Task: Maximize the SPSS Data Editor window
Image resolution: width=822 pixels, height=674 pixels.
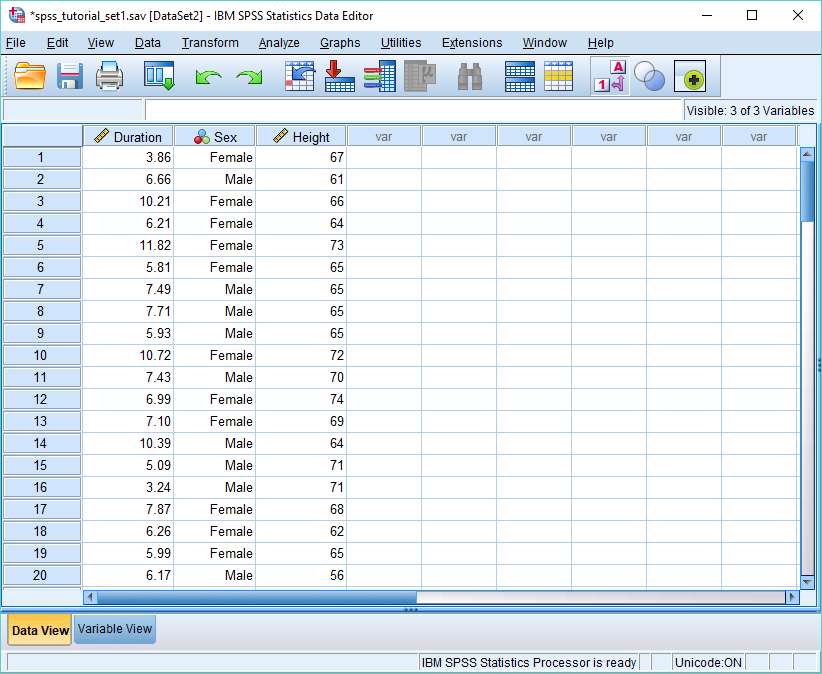Action: click(752, 15)
